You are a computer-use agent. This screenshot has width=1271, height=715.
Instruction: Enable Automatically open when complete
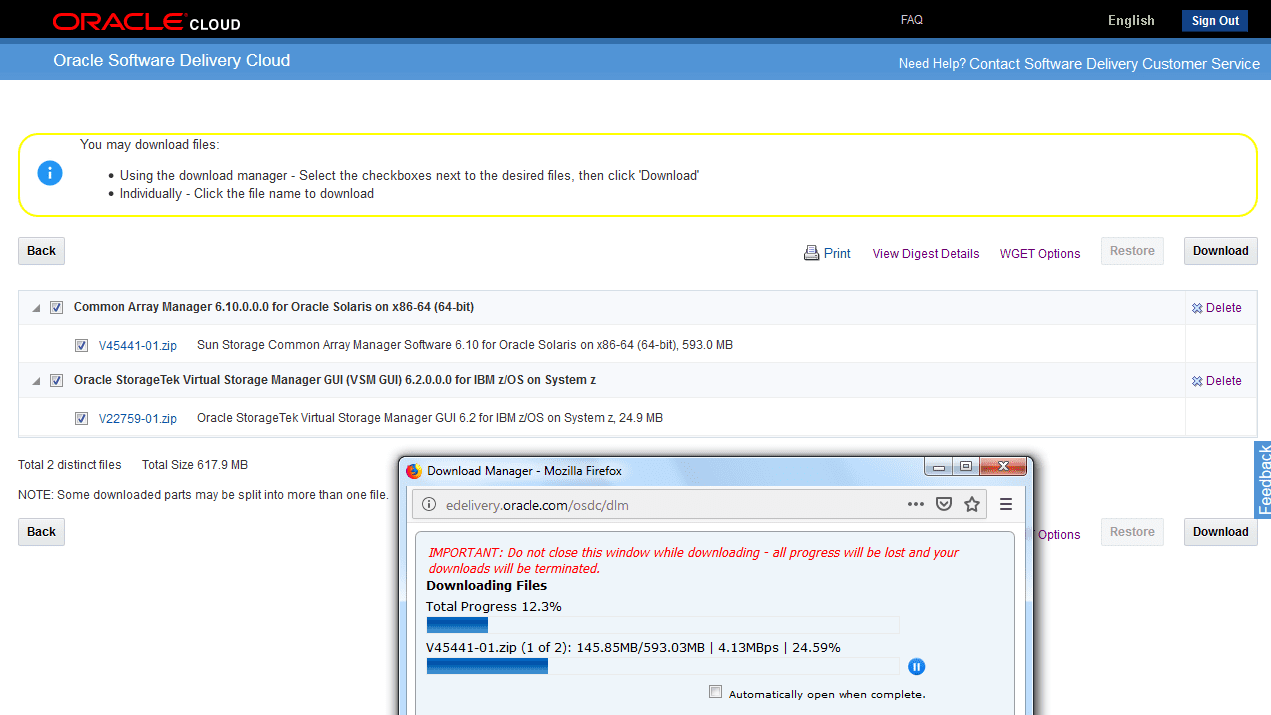coord(715,692)
